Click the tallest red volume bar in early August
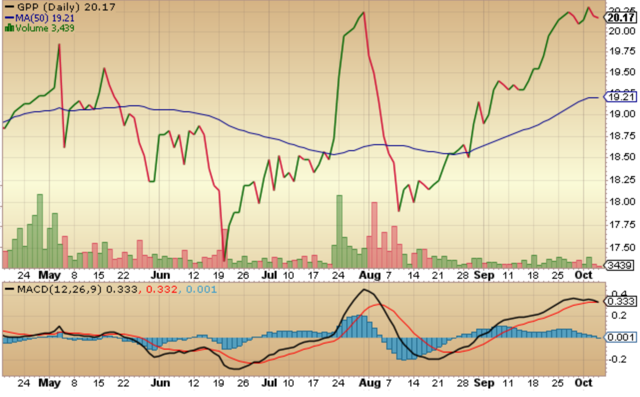The width and height of the screenshot is (640, 397). coord(374,235)
